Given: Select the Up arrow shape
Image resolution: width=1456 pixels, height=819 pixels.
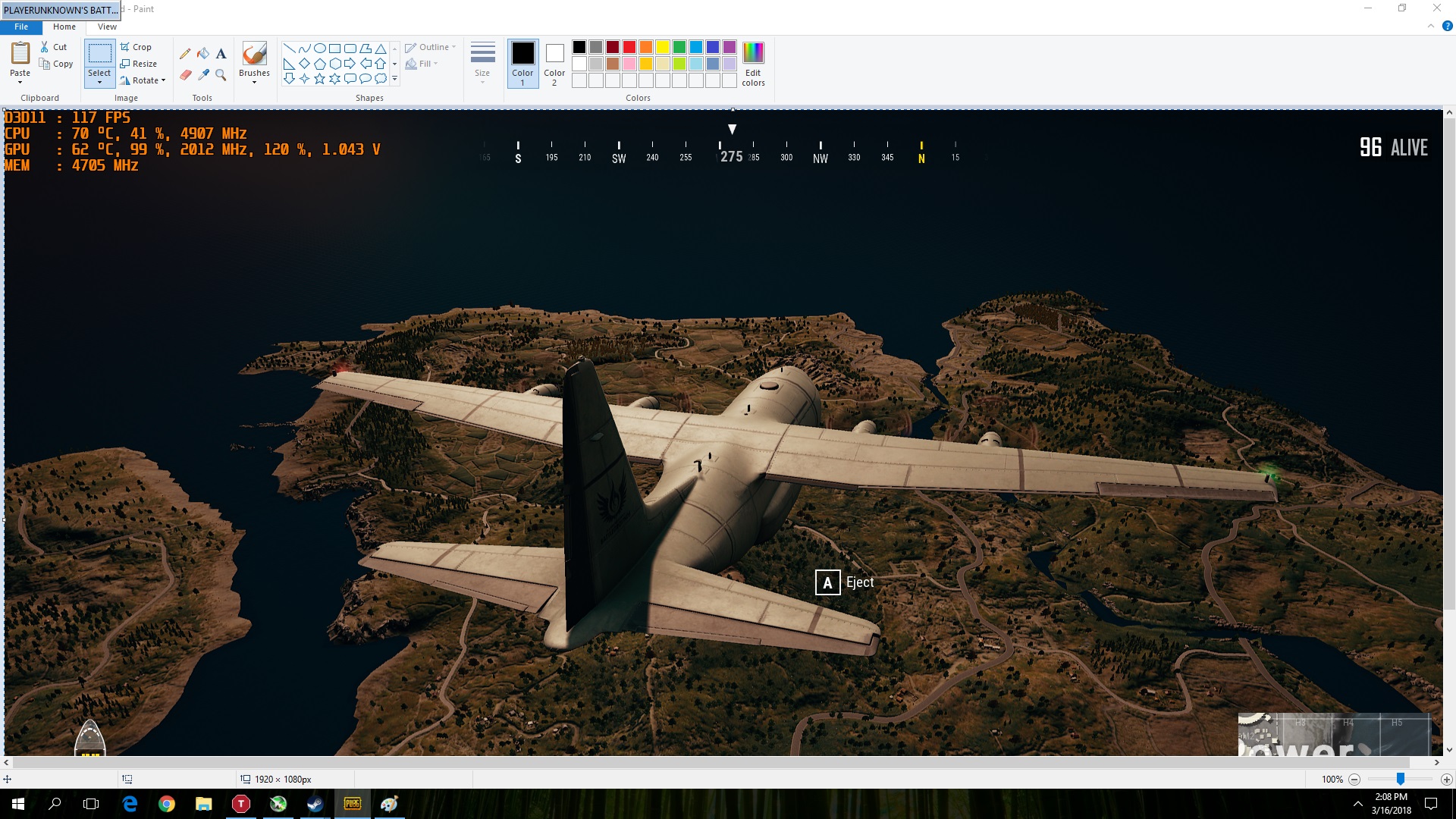Looking at the screenshot, I should click(x=381, y=64).
